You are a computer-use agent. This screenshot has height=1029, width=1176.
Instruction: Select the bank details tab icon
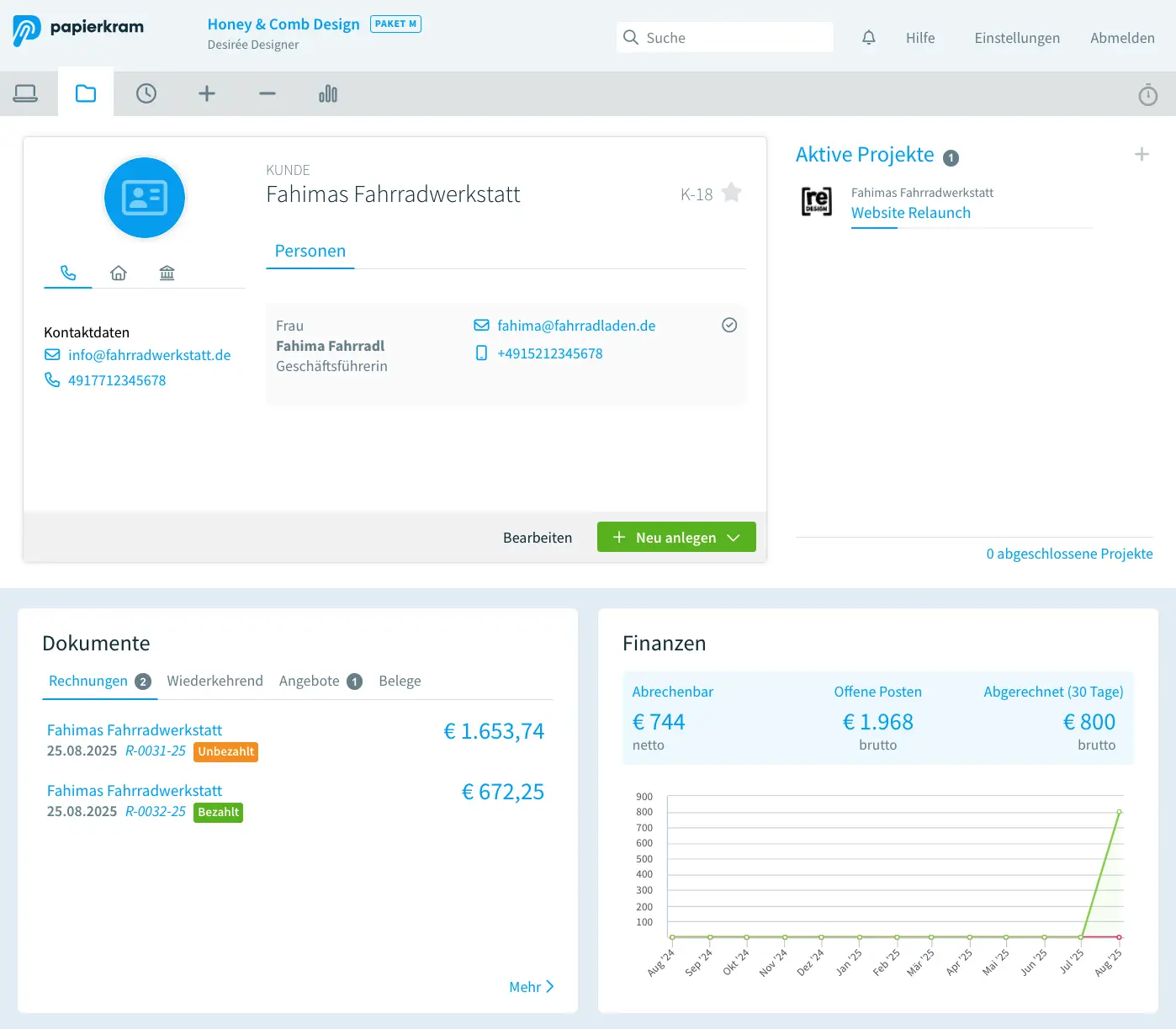pyautogui.click(x=167, y=273)
